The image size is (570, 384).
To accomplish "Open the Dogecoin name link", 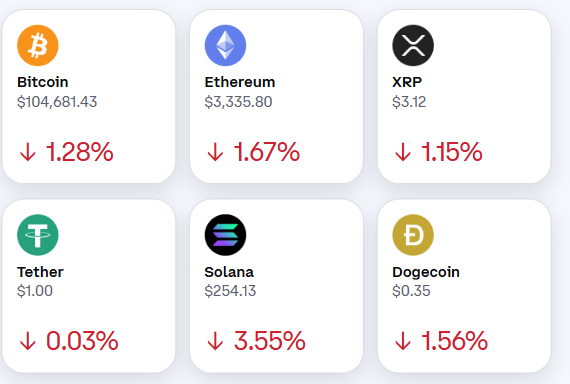I will click(x=426, y=272).
